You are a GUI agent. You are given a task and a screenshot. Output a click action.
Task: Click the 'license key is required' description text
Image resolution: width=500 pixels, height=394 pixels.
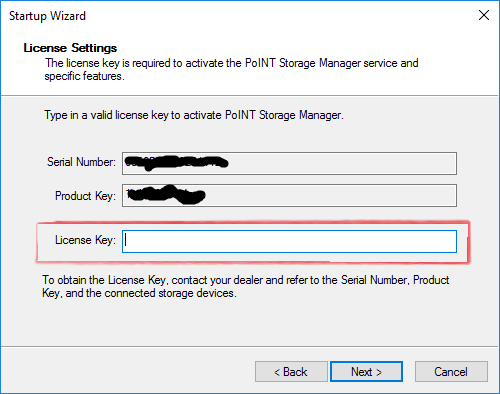coord(232,69)
